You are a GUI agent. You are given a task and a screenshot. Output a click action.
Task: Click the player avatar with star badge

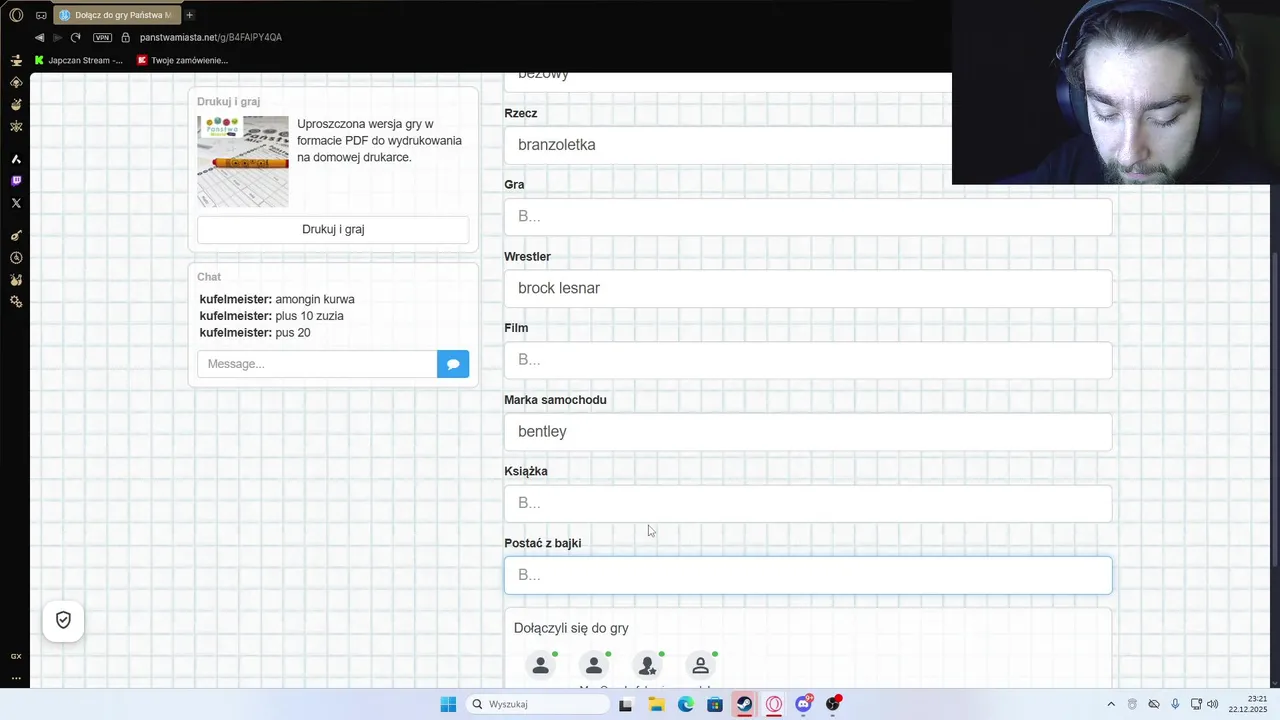pos(647,665)
